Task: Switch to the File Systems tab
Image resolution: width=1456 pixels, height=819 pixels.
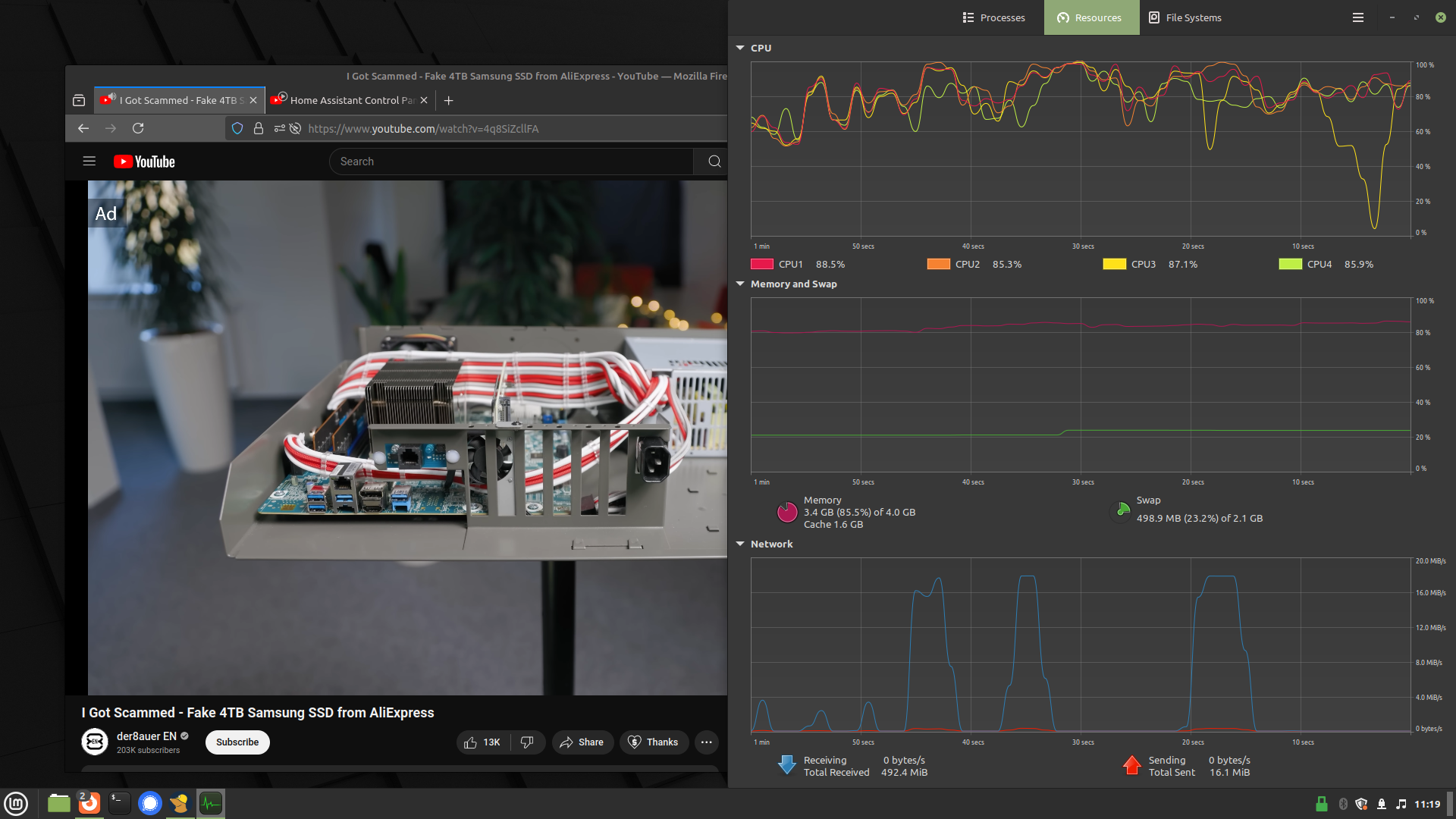Action: click(x=1185, y=17)
